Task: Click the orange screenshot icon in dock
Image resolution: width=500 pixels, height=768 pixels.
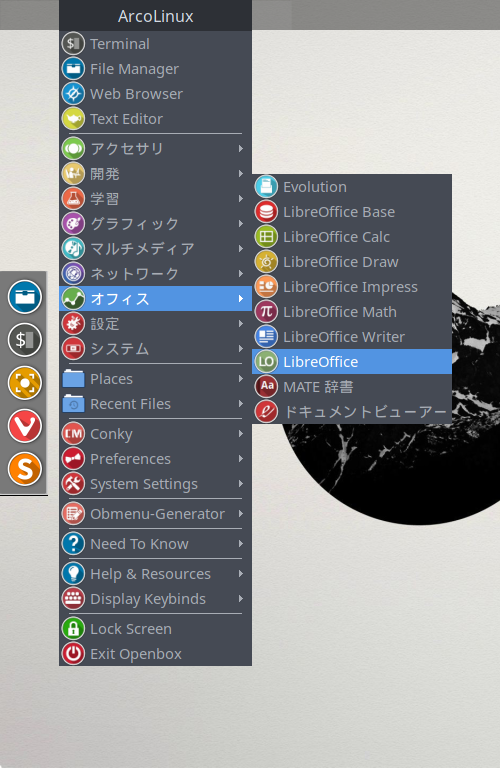Action: 24,383
